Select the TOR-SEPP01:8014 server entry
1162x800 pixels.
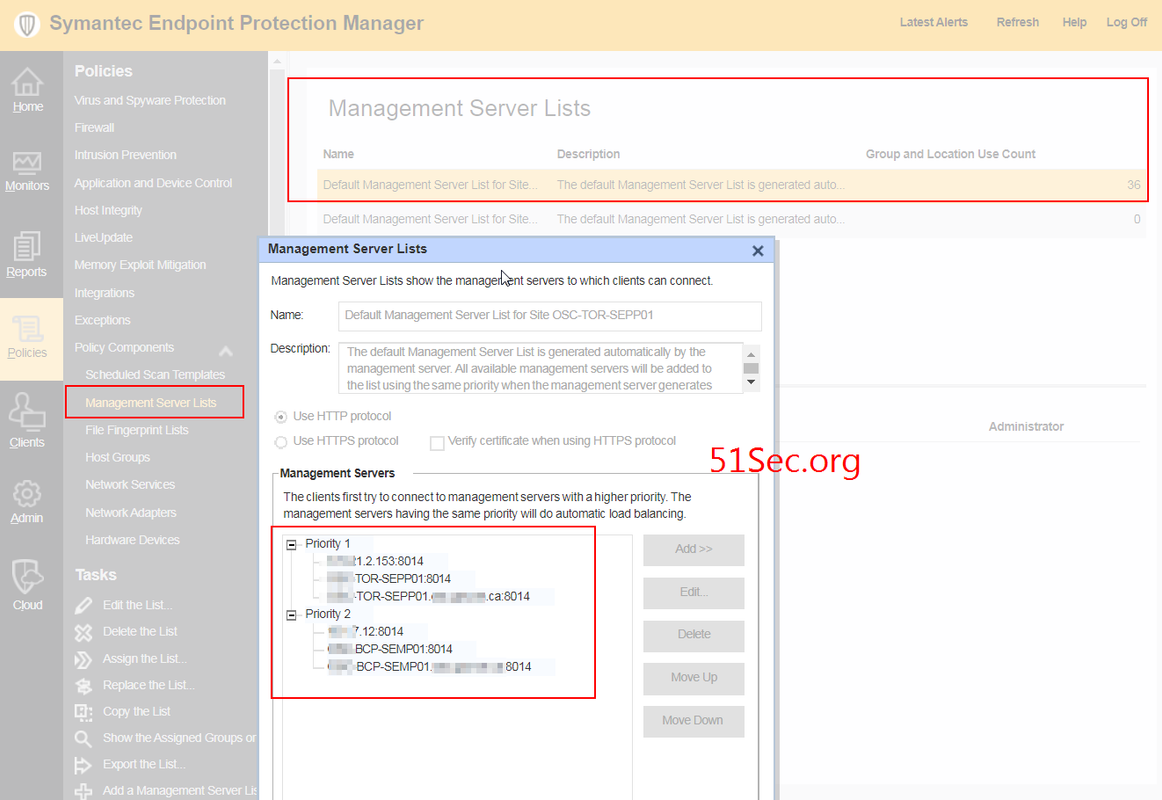[388, 579]
